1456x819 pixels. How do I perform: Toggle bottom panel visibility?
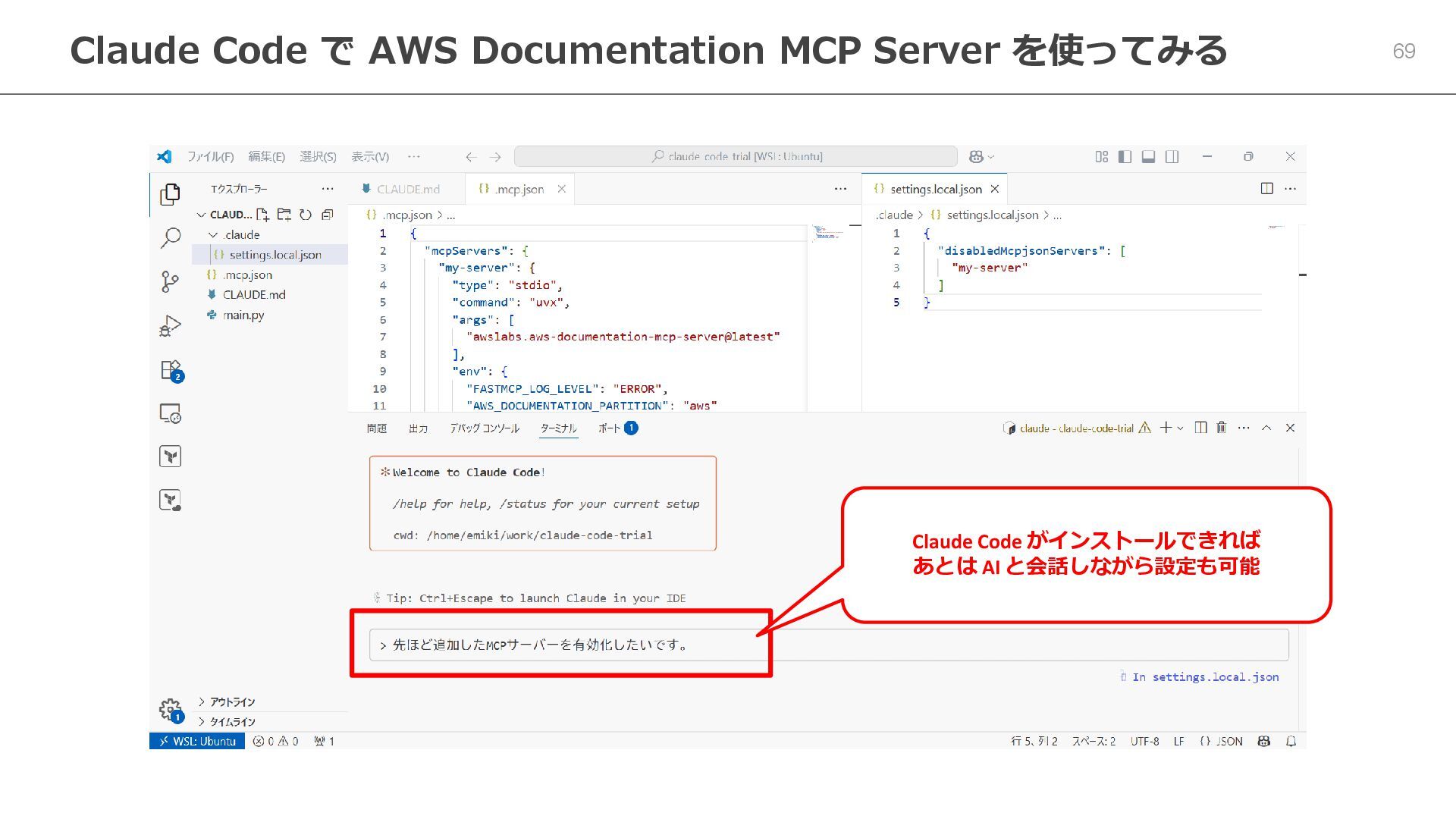pyautogui.click(x=1149, y=156)
